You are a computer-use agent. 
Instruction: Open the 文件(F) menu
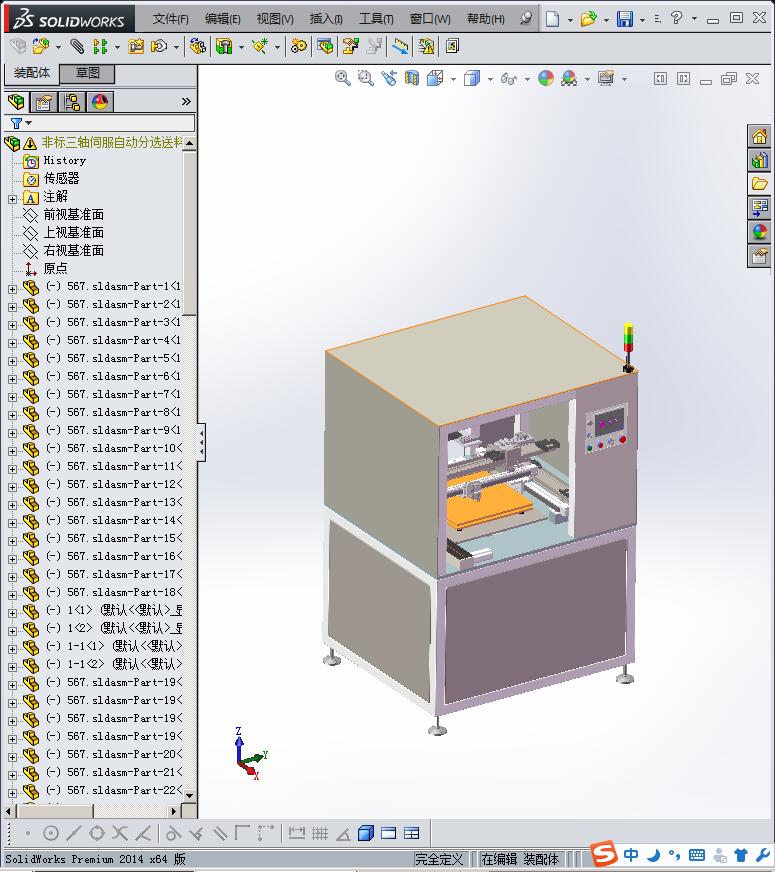[171, 19]
